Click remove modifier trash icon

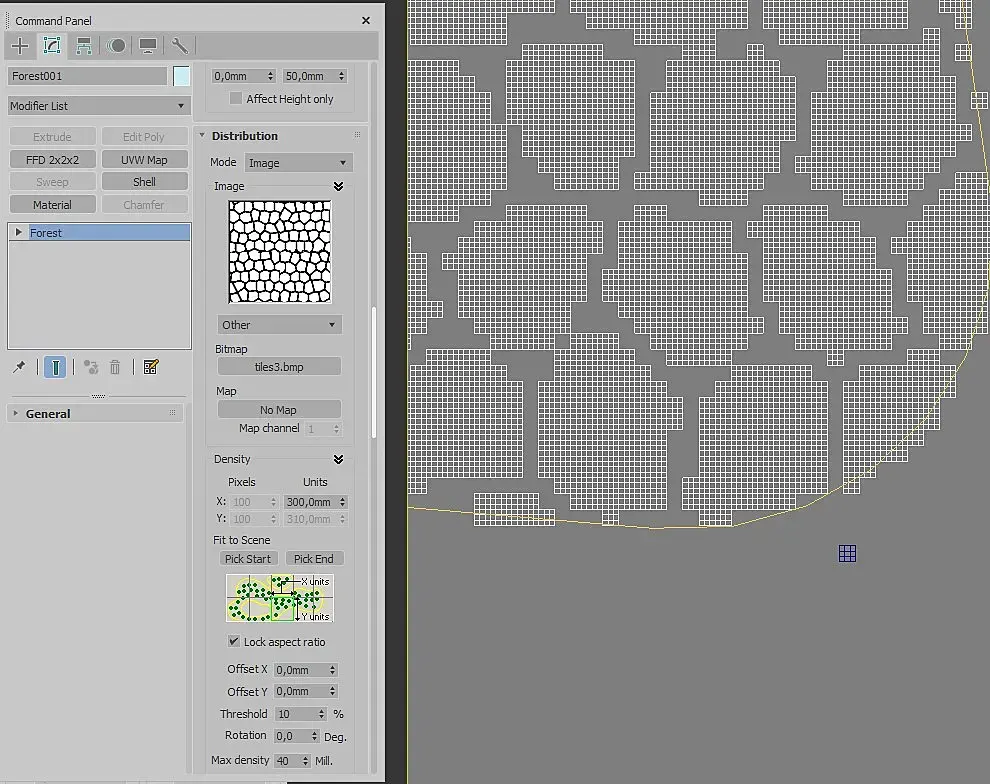115,367
